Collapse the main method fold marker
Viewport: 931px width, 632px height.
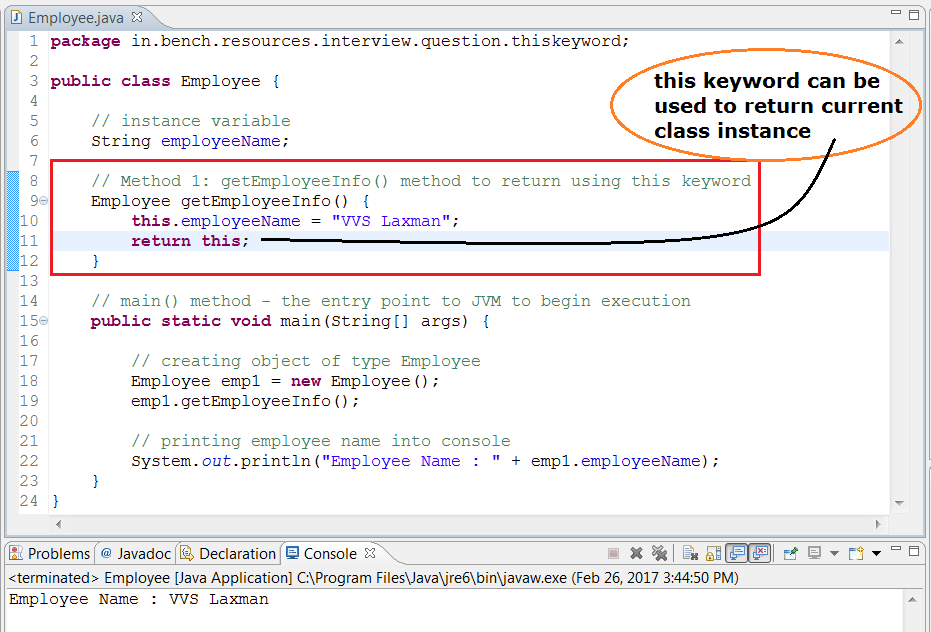[x=44, y=321]
